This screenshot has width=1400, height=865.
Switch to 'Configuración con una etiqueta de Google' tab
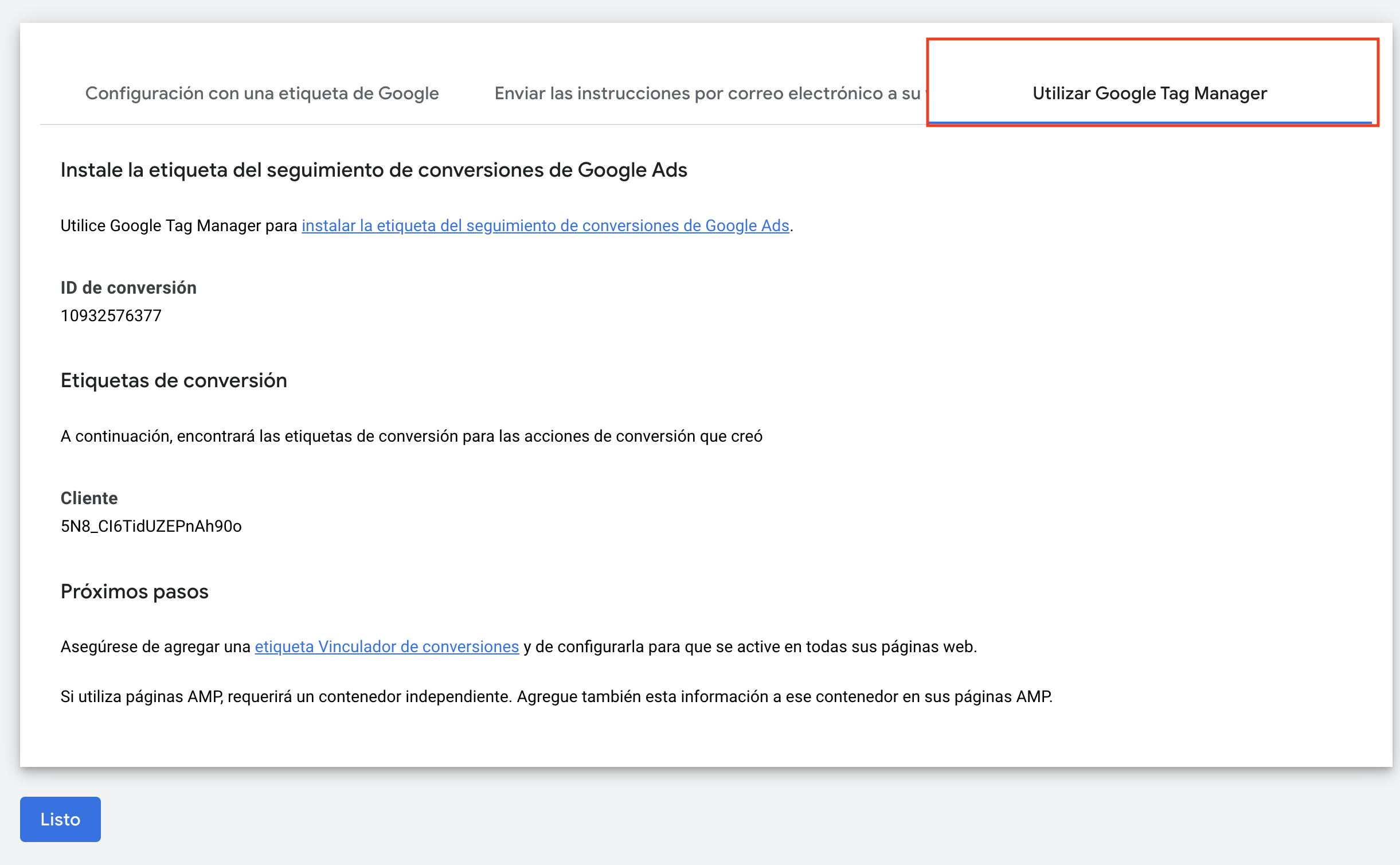point(262,93)
